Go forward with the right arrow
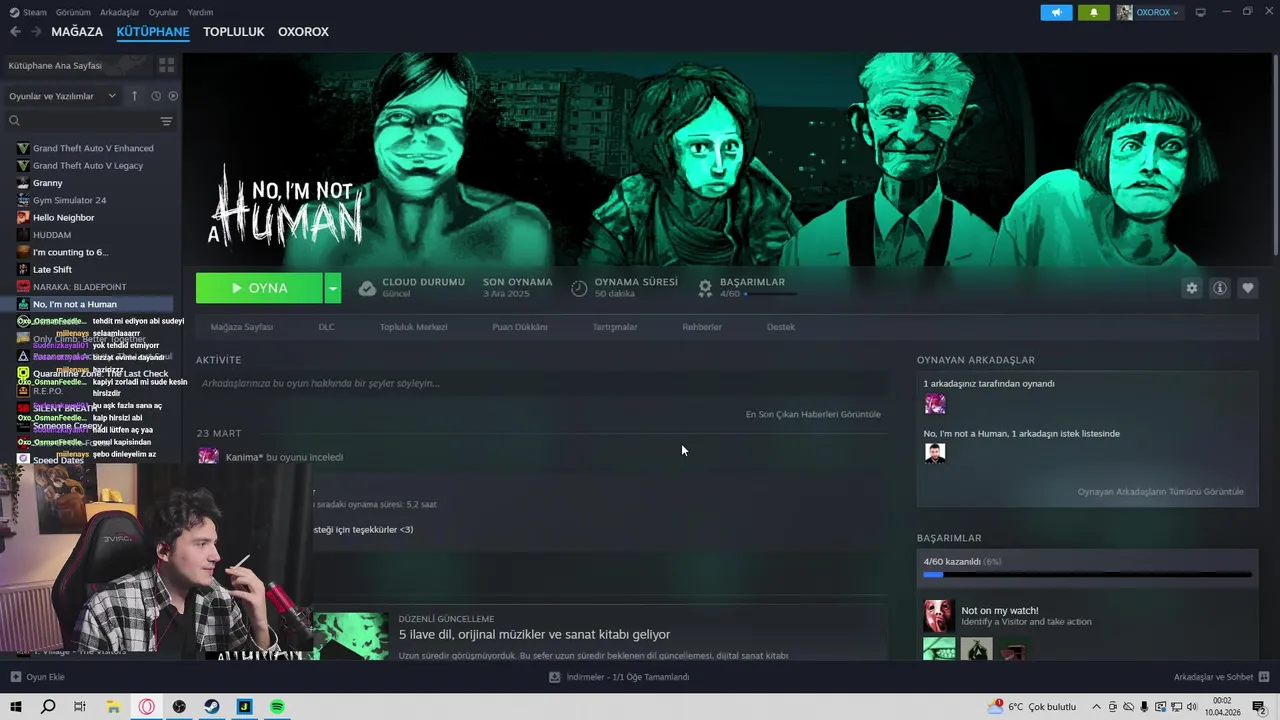 (36, 32)
